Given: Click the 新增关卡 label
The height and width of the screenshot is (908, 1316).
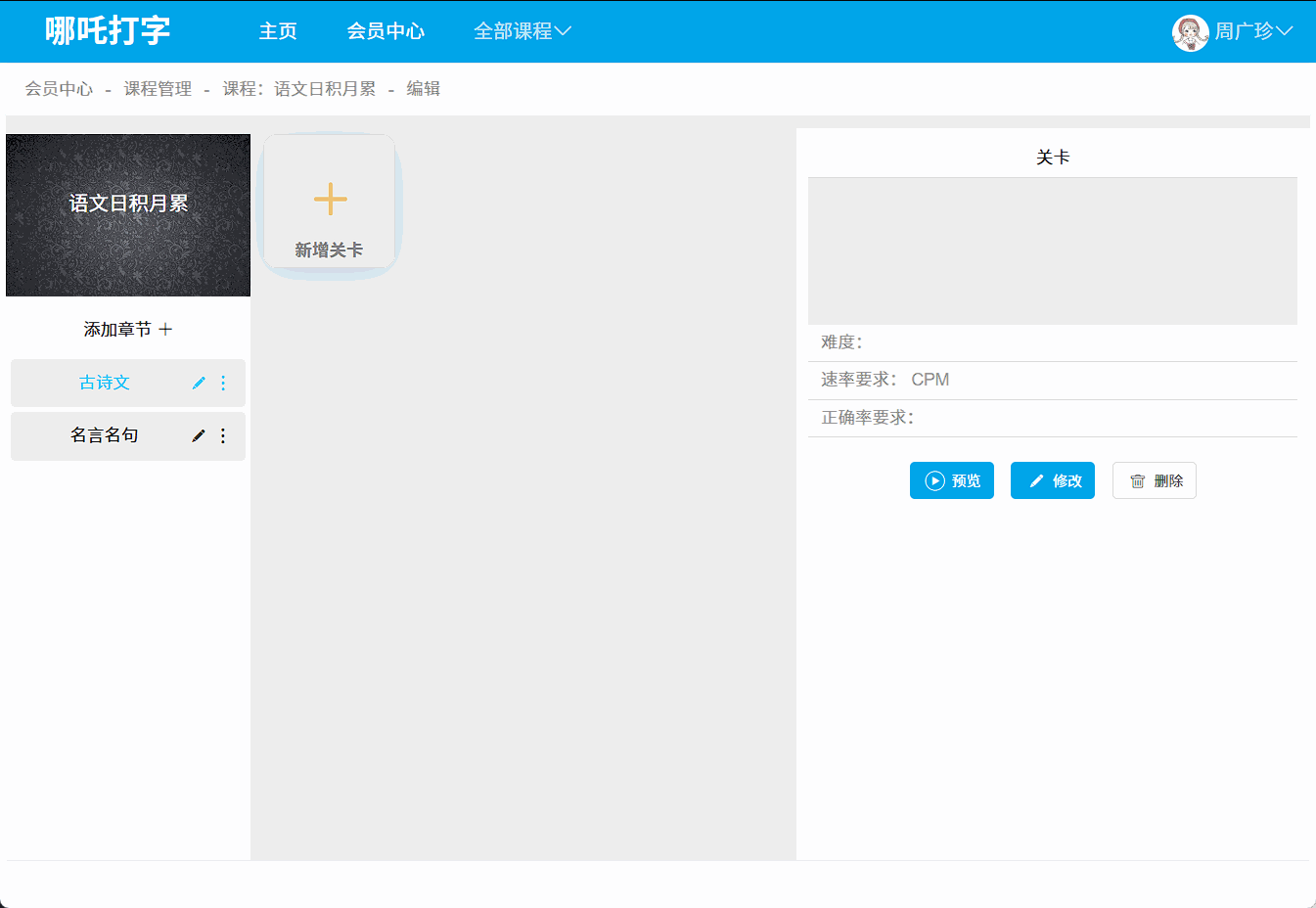Looking at the screenshot, I should [x=329, y=250].
